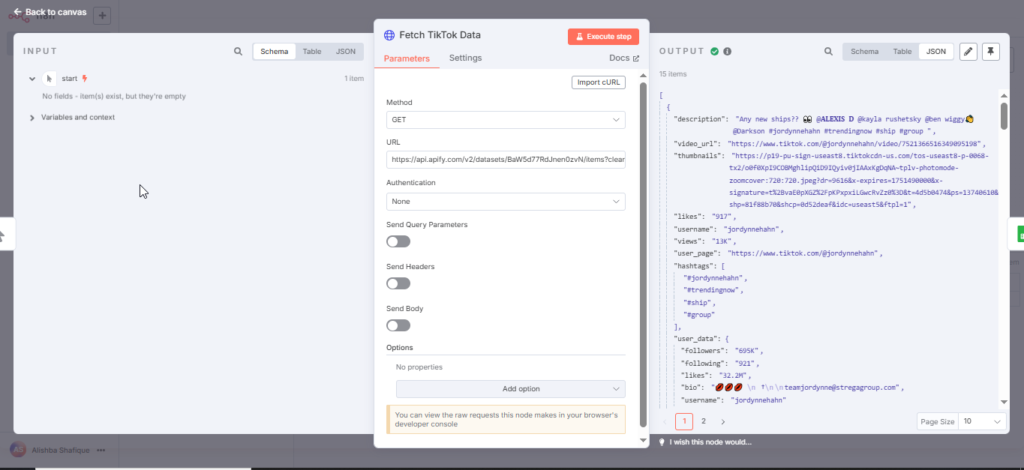The width and height of the screenshot is (1024, 470).
Task: Click the previous node arrow at left edge
Action: [x=5, y=236]
